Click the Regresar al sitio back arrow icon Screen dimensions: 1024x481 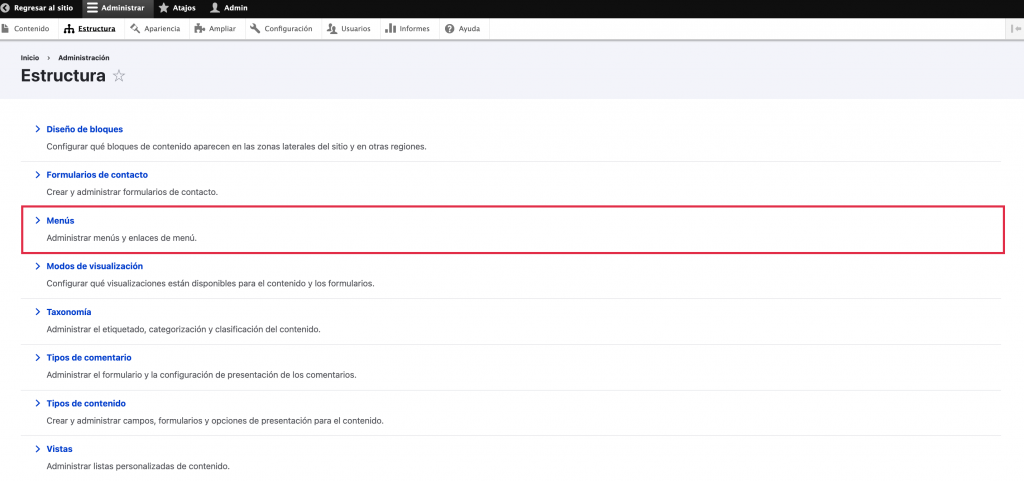point(6,8)
